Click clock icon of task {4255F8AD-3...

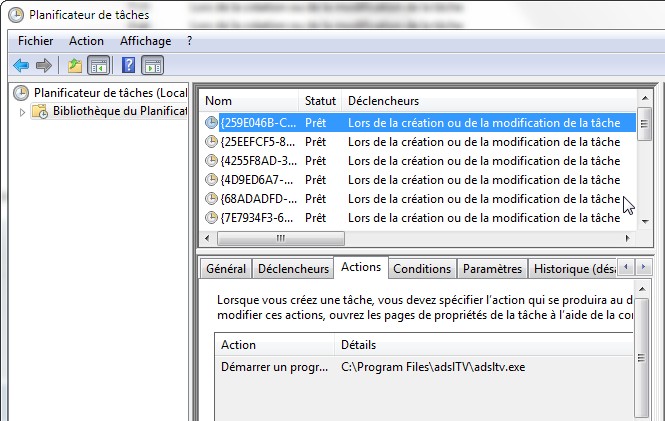[x=211, y=161]
